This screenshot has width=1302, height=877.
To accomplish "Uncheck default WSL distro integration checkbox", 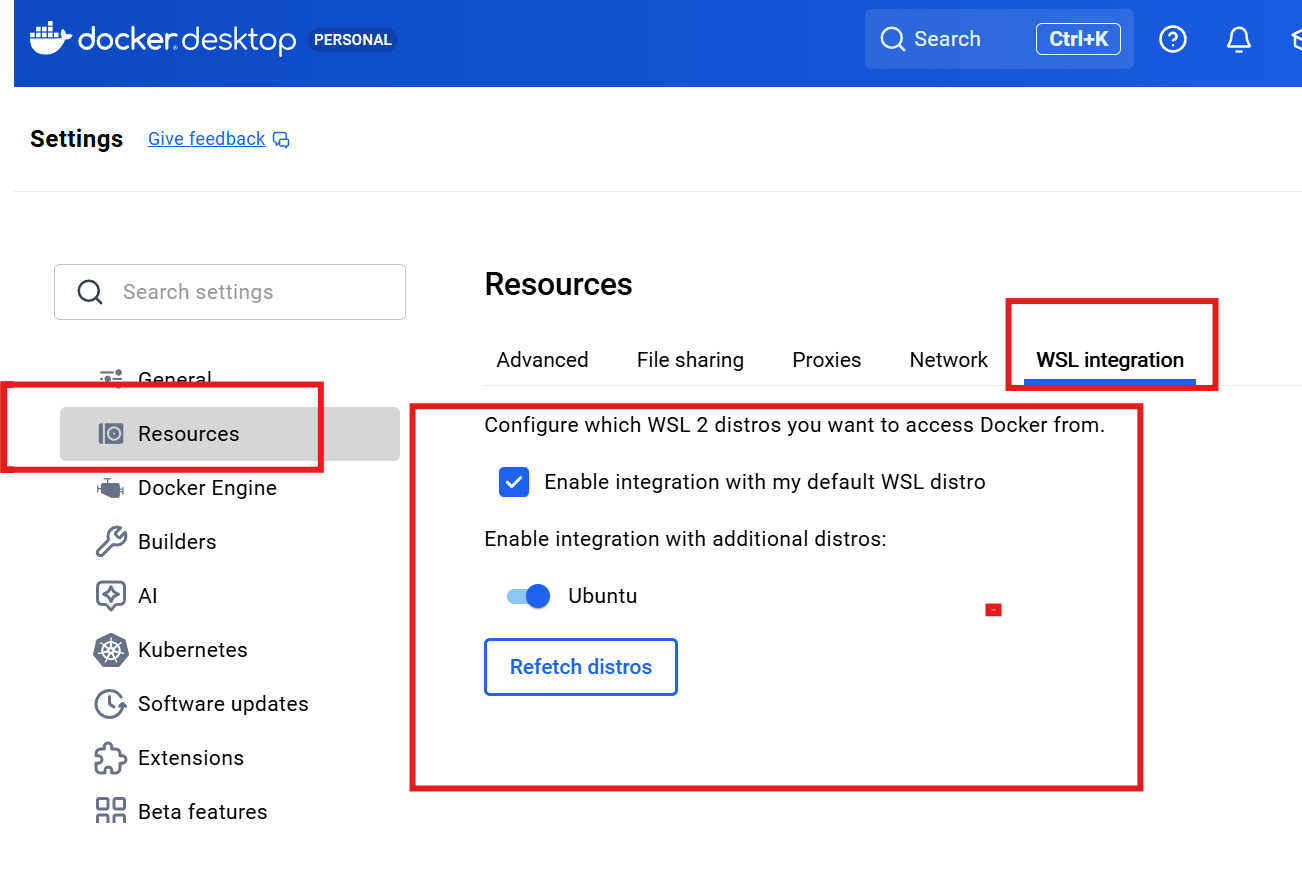I will [x=514, y=482].
